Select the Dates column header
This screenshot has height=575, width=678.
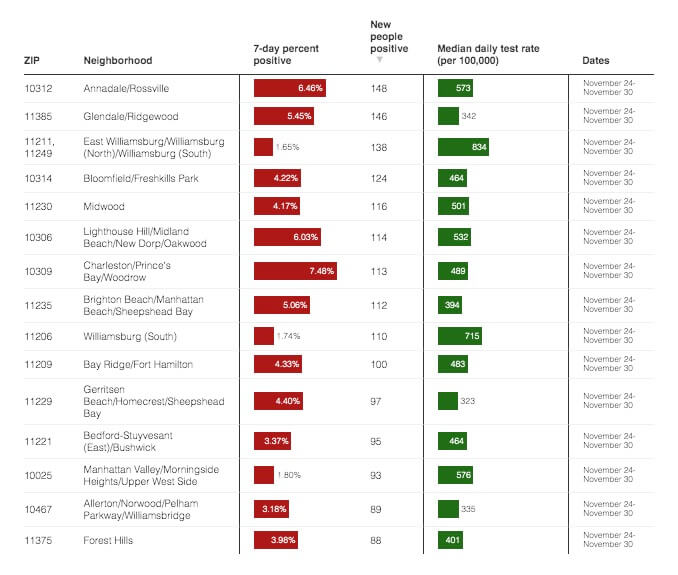coord(596,61)
